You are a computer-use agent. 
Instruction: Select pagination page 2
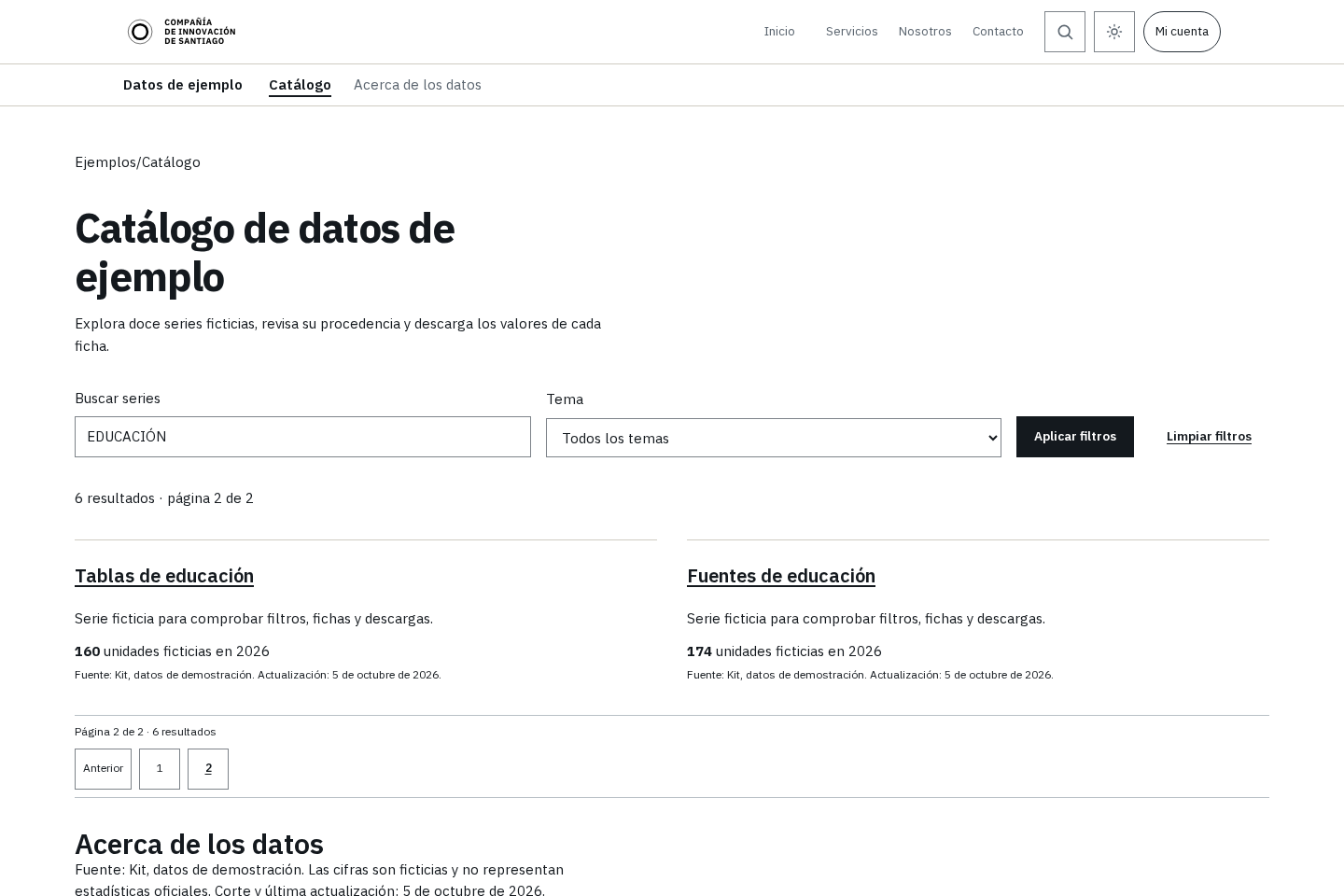point(208,769)
